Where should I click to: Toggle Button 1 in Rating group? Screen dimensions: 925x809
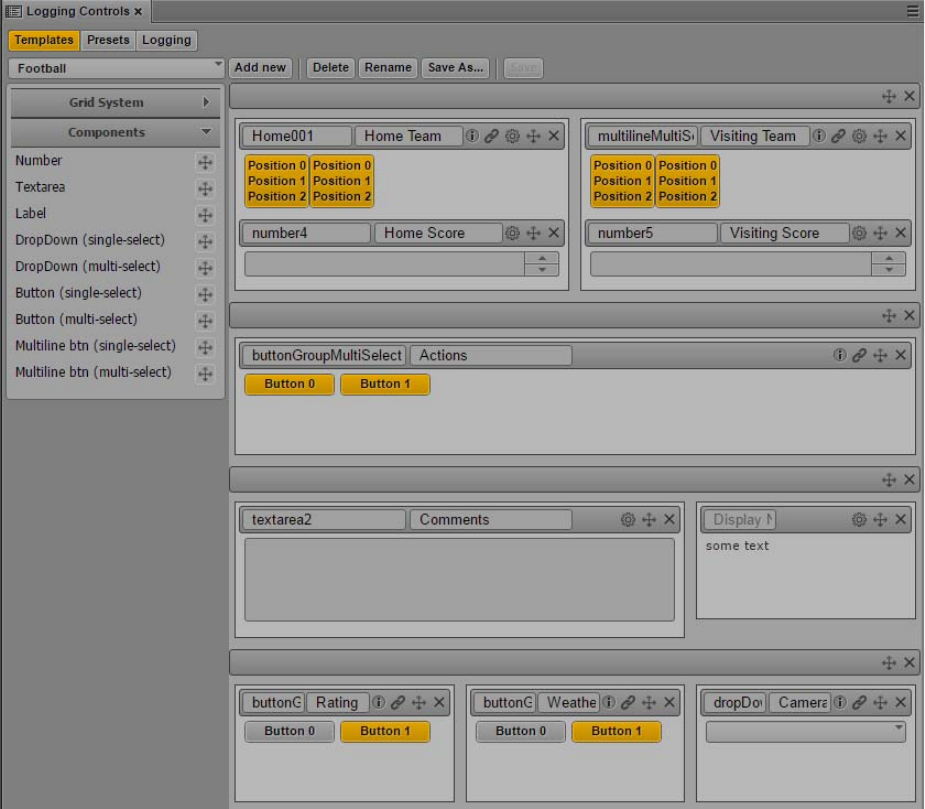point(385,731)
